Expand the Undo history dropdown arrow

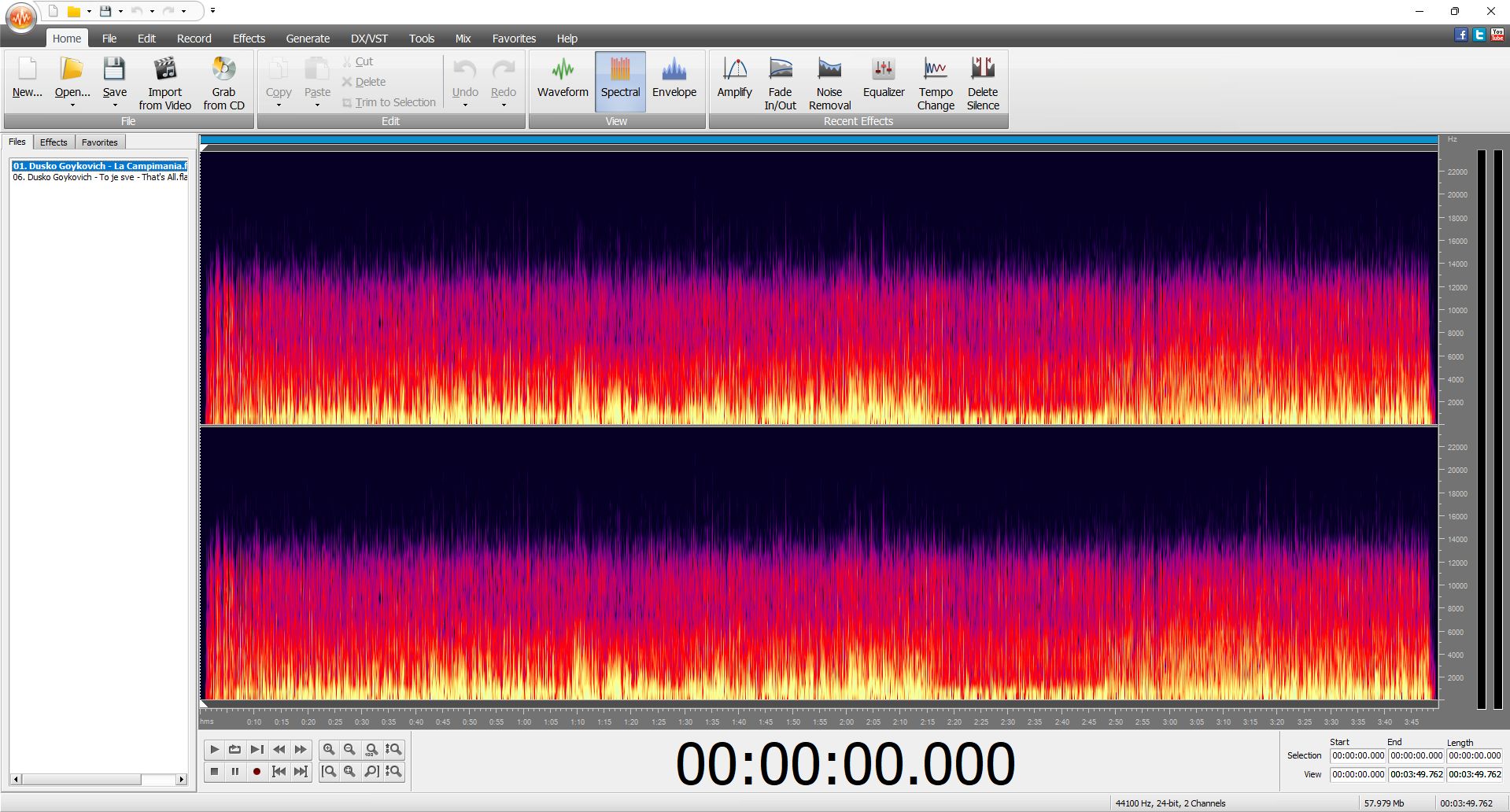tap(465, 105)
